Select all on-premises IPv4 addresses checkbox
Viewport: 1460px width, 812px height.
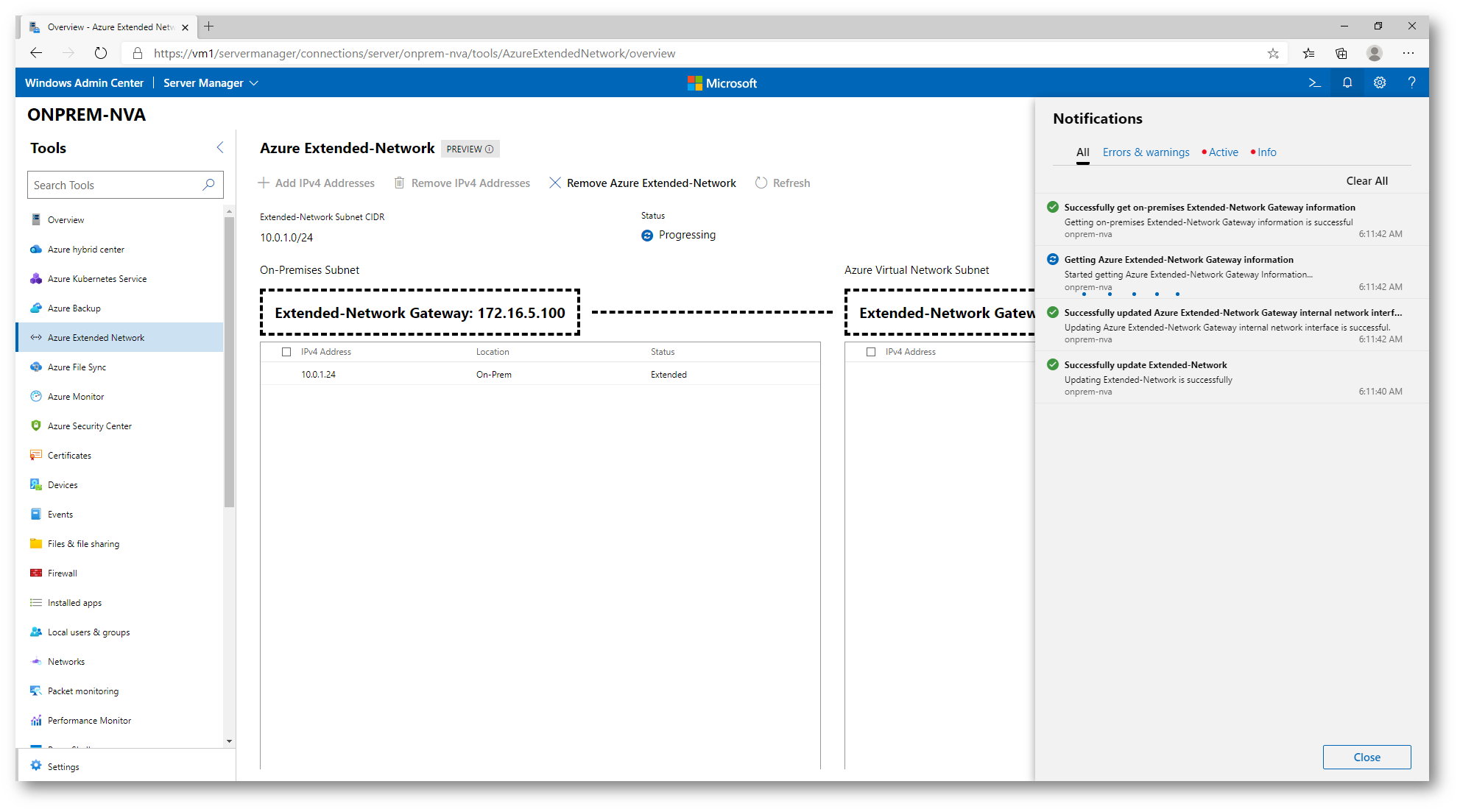coord(286,352)
